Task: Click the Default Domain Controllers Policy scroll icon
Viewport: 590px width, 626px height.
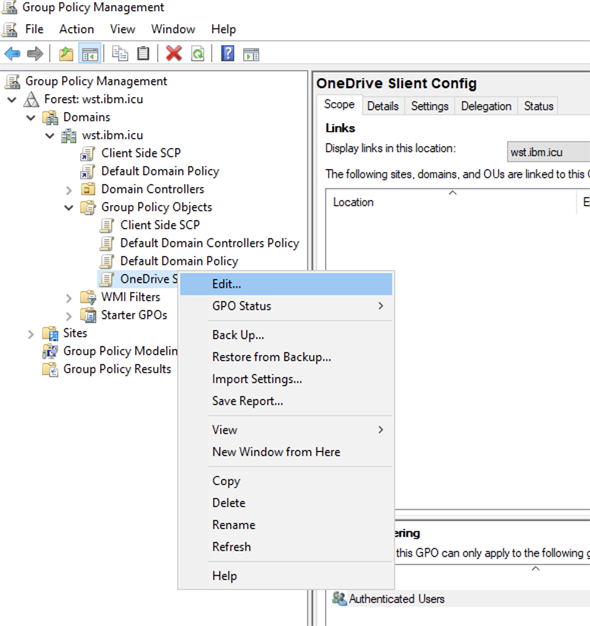Action: tap(107, 243)
